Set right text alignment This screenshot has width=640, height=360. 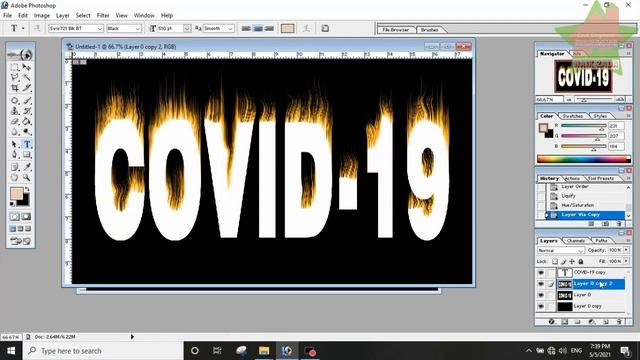click(x=269, y=28)
